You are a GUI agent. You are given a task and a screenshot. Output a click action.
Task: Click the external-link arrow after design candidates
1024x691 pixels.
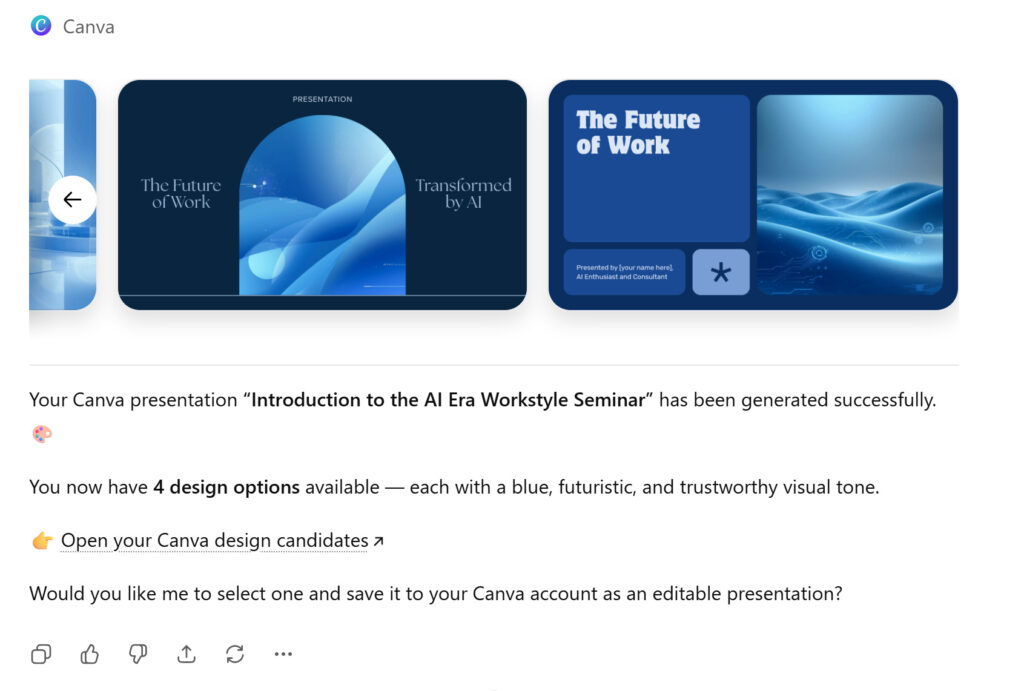pyautogui.click(x=378, y=541)
